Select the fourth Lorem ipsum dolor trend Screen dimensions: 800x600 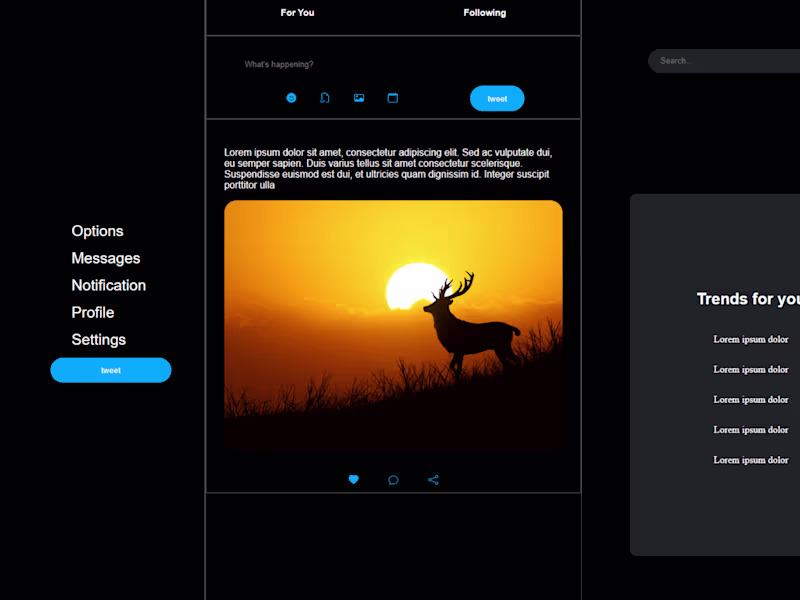[751, 430]
